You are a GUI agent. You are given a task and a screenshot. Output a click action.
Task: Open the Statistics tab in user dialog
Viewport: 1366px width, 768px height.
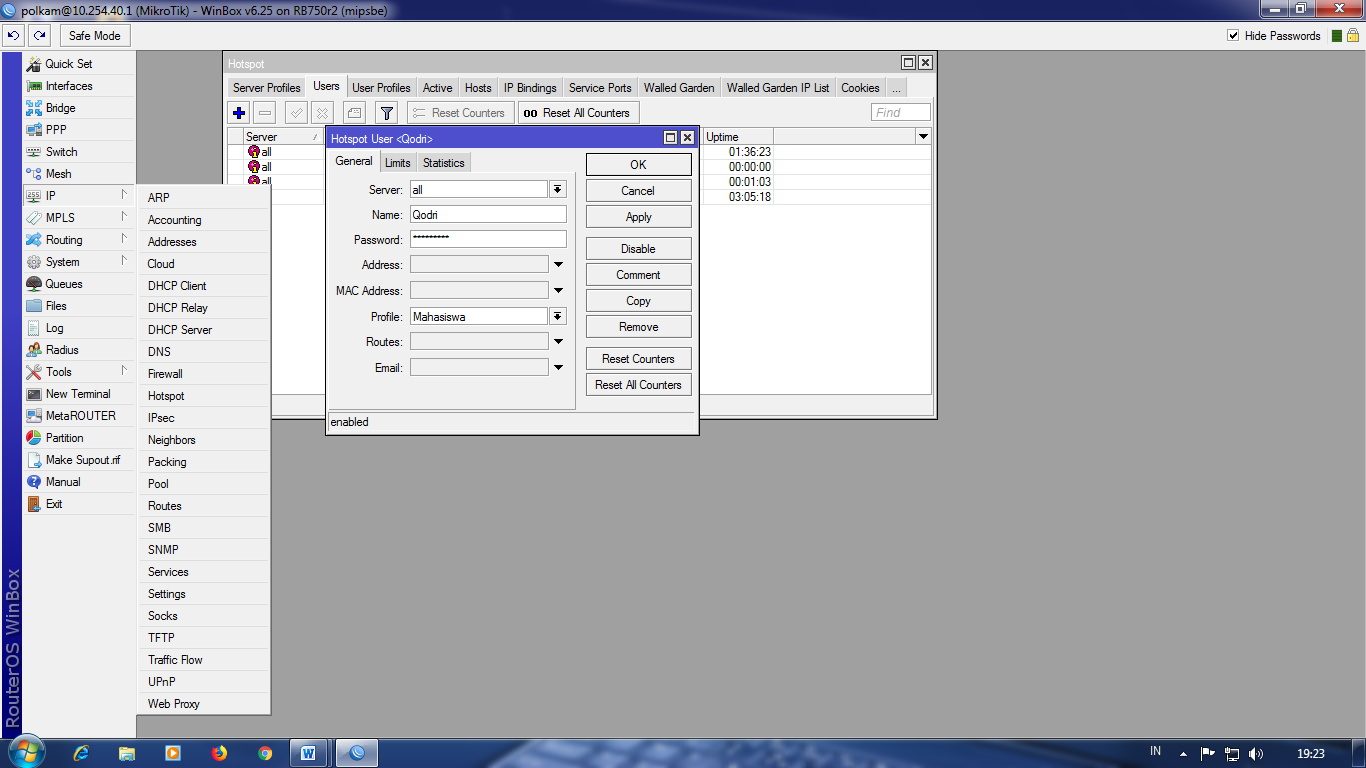tap(444, 163)
